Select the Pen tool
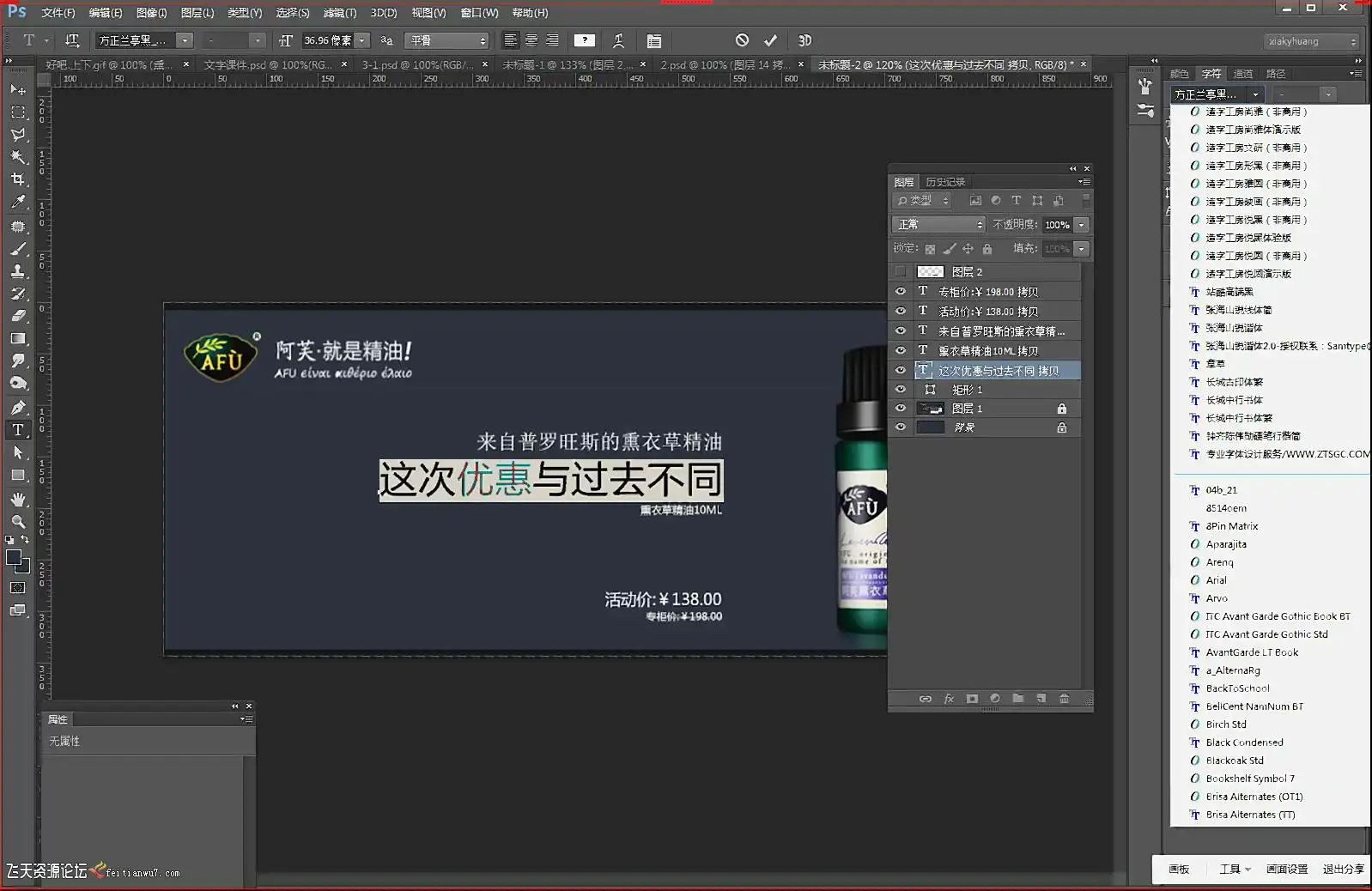This screenshot has width=1372, height=891. (x=18, y=407)
